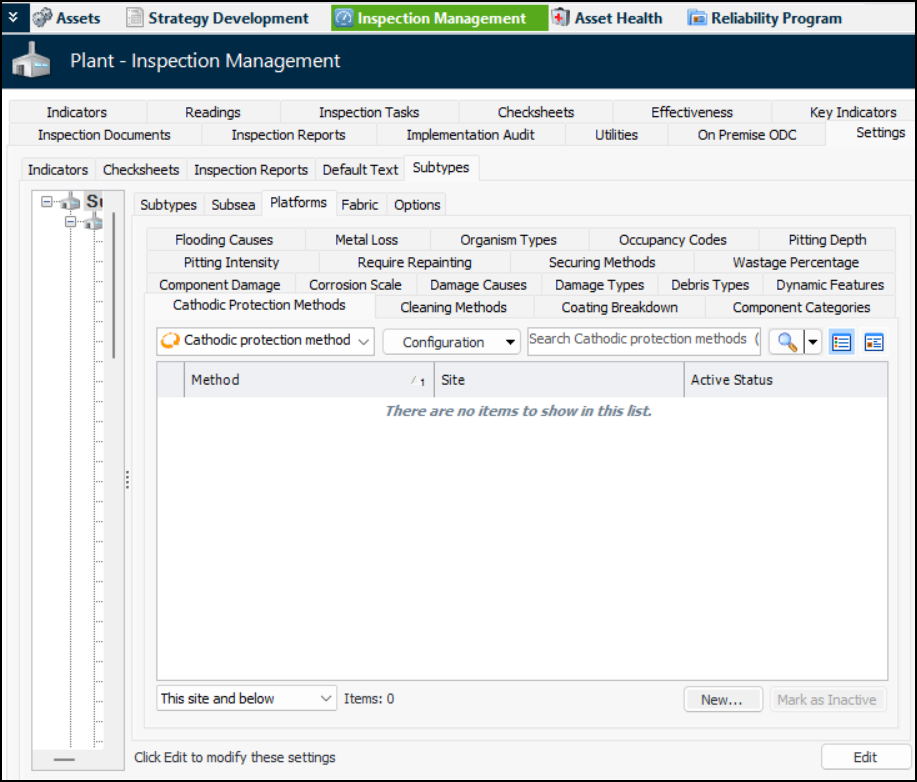Click the Edit button
This screenshot has height=782, width=917.
click(865, 757)
